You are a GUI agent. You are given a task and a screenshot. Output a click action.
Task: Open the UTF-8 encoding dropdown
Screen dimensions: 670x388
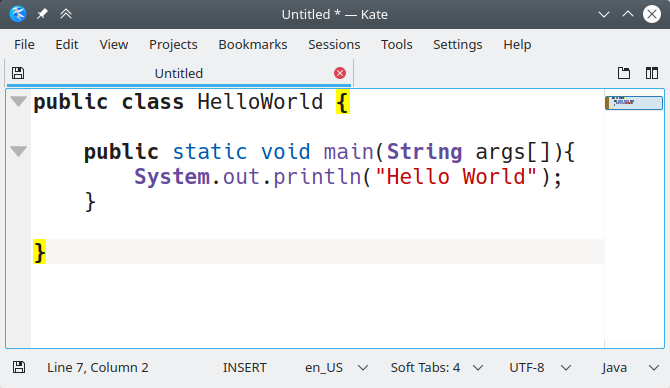(540, 367)
